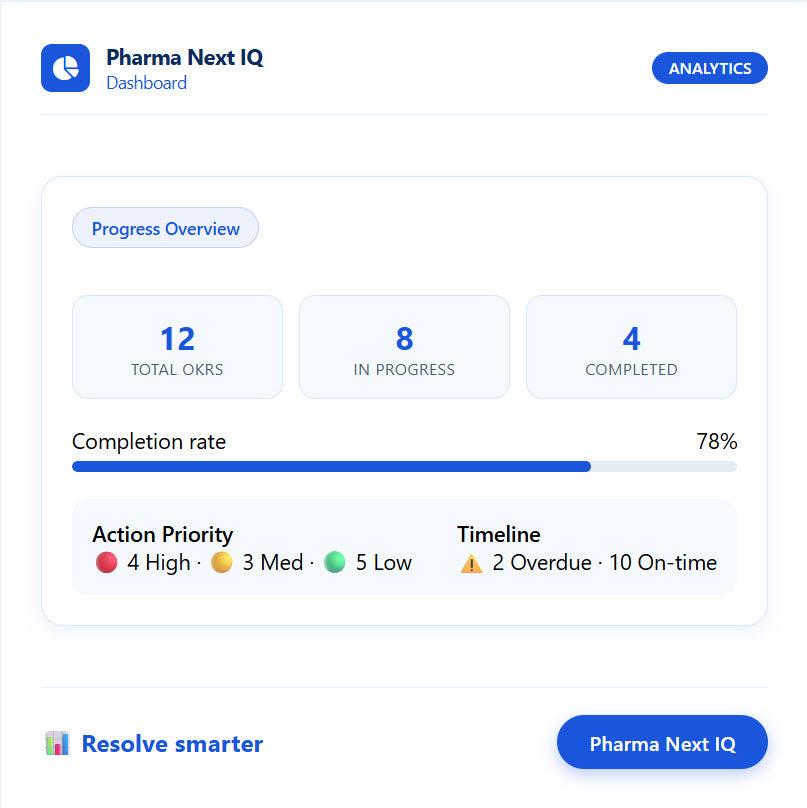This screenshot has height=808, width=807.
Task: Open the ANALYTICS view
Action: click(x=710, y=68)
